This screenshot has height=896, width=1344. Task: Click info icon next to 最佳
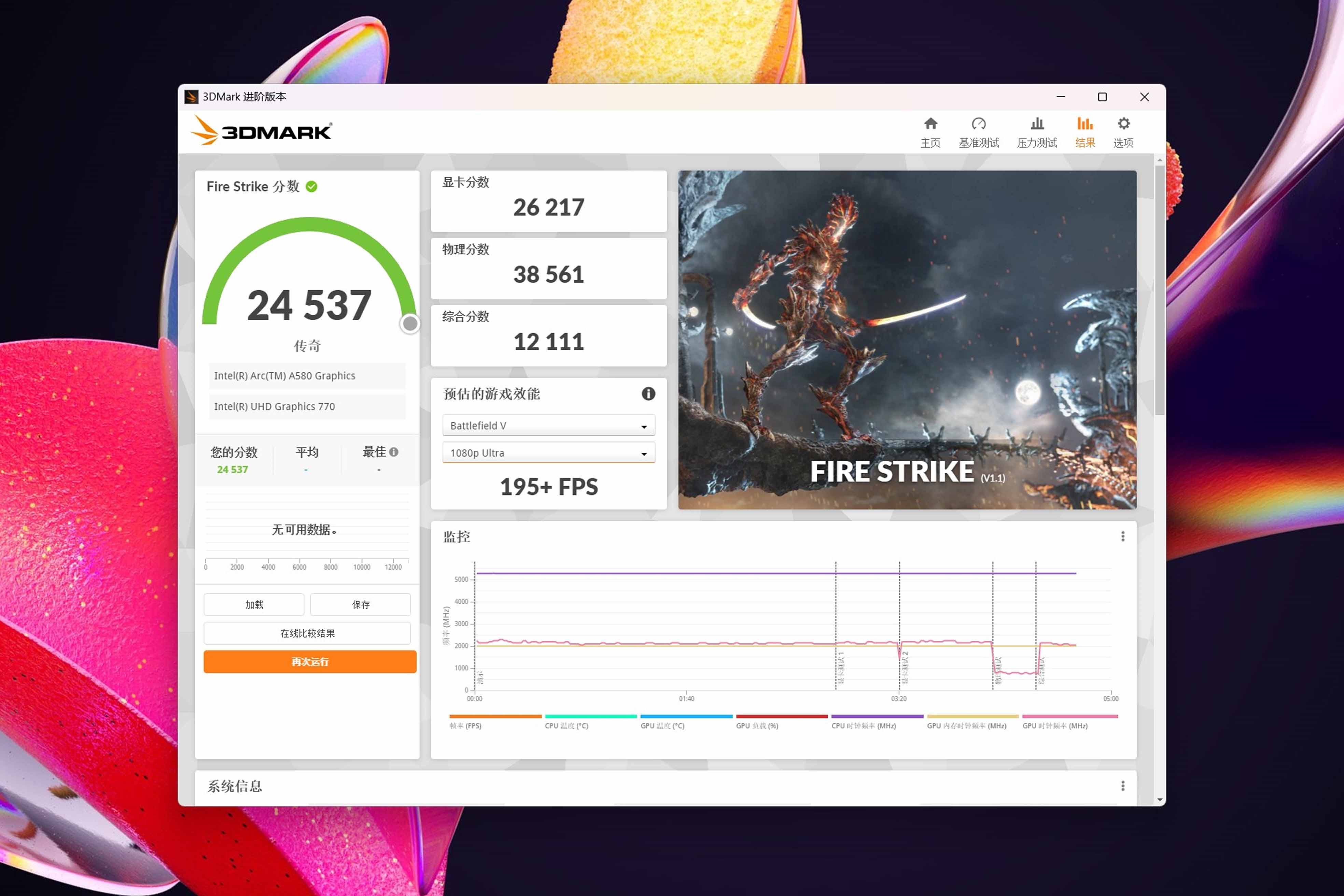pos(394,452)
